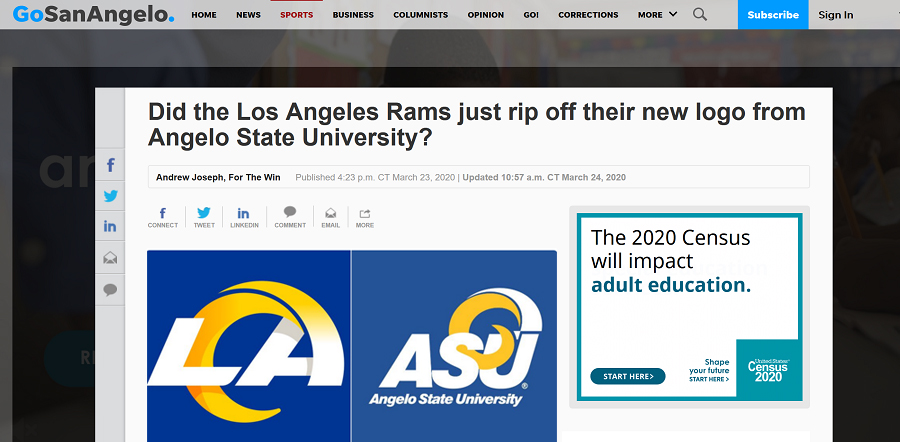Click the article headline text
This screenshot has height=442, width=900.
(x=476, y=125)
